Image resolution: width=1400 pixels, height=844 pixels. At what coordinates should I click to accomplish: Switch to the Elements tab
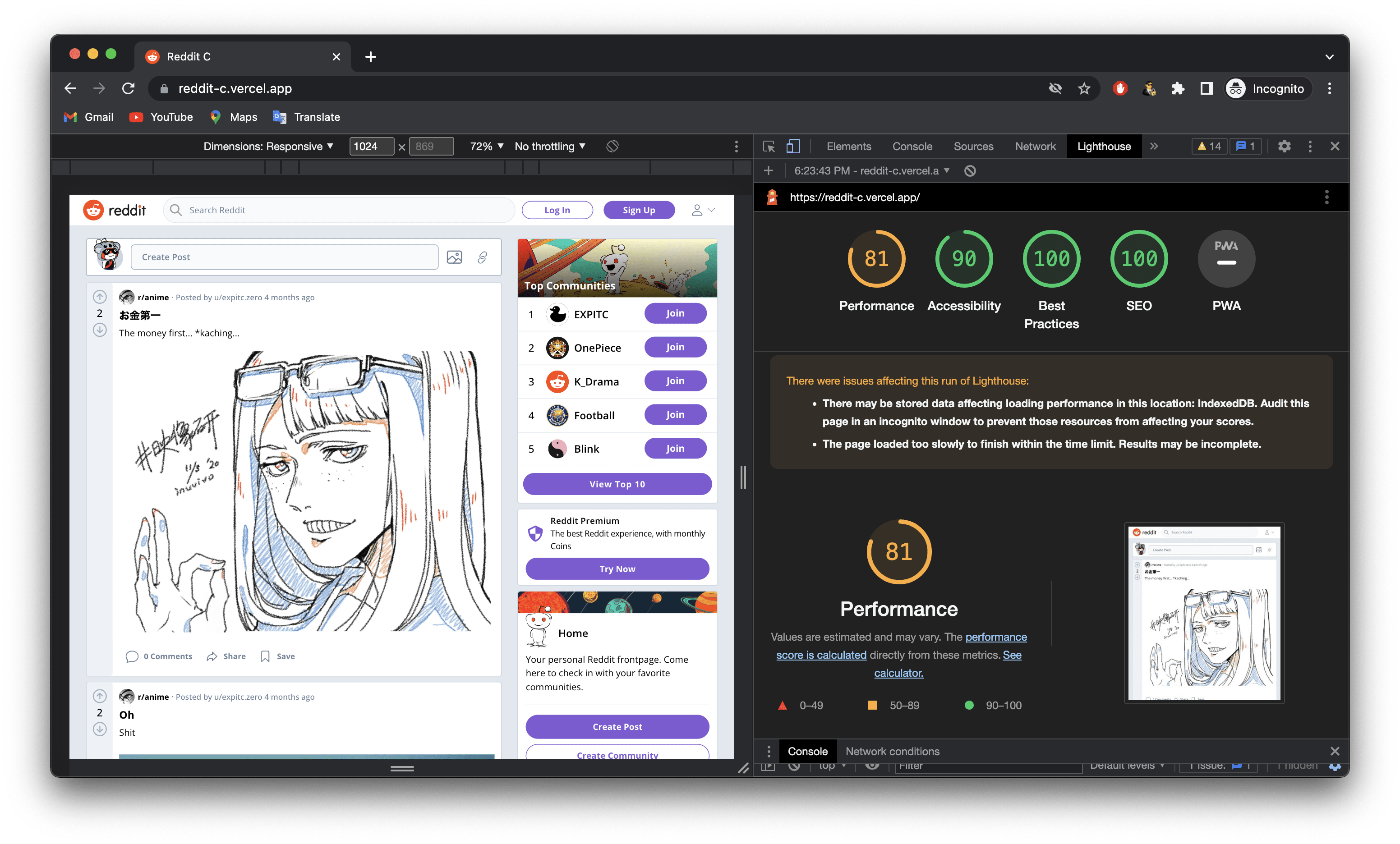point(848,147)
